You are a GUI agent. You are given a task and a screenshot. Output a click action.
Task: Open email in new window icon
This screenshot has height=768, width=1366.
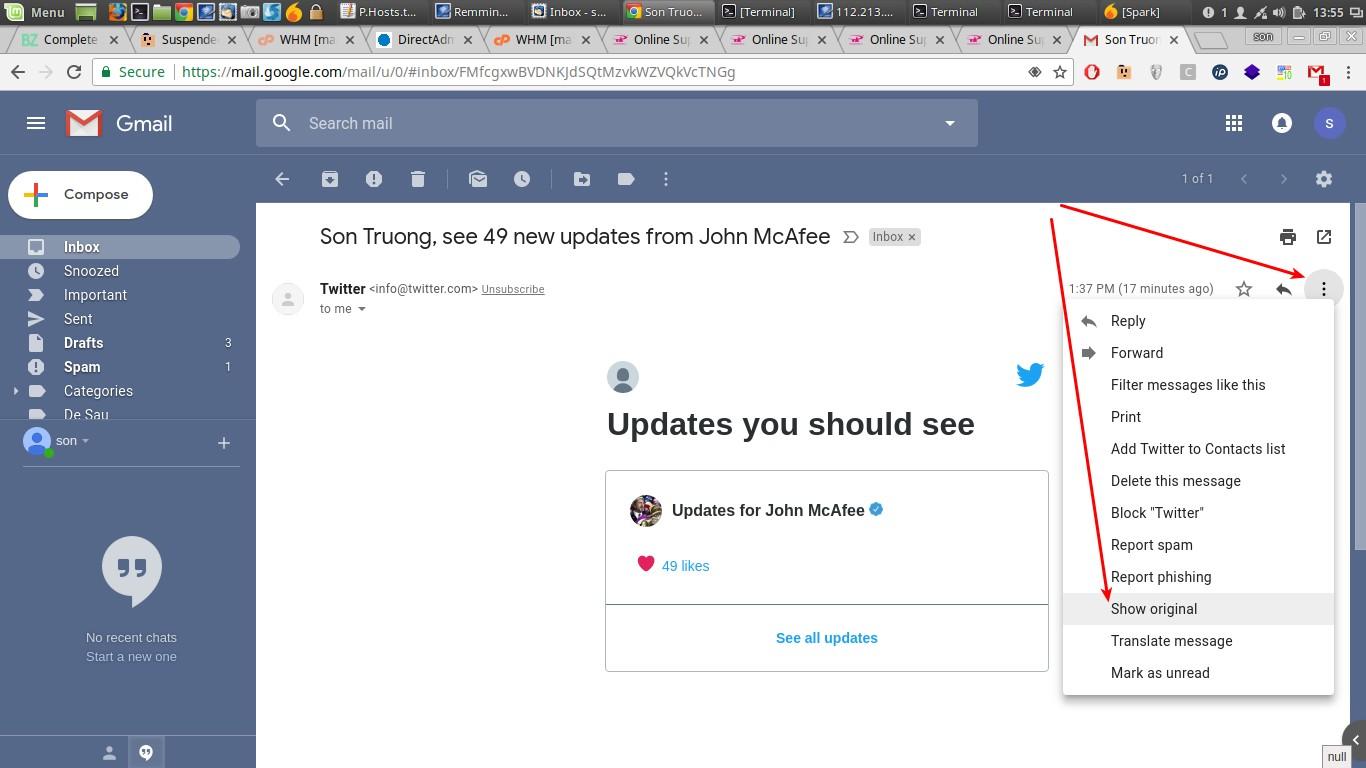1324,237
